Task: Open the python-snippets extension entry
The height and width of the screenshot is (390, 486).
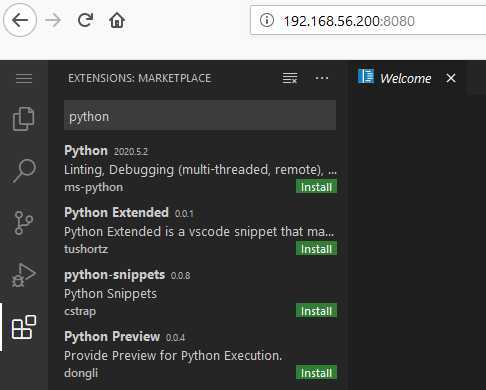Action: [200, 292]
